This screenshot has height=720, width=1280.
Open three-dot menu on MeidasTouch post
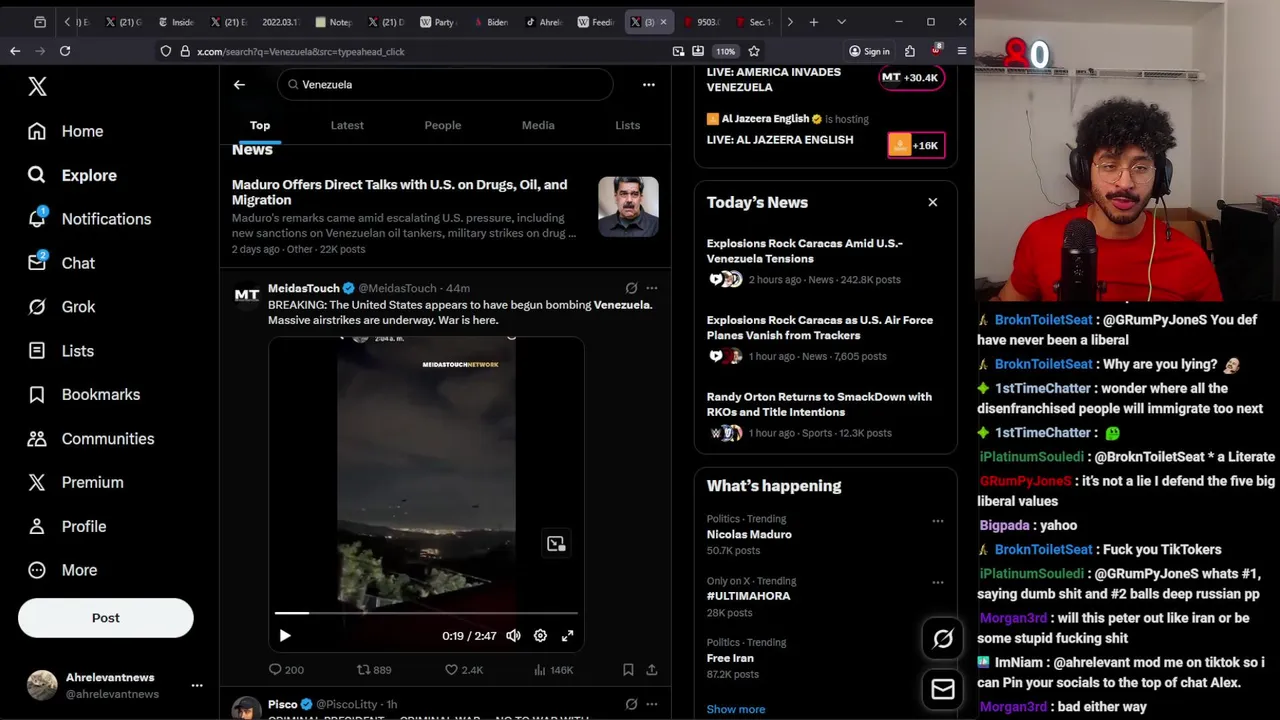pos(652,288)
